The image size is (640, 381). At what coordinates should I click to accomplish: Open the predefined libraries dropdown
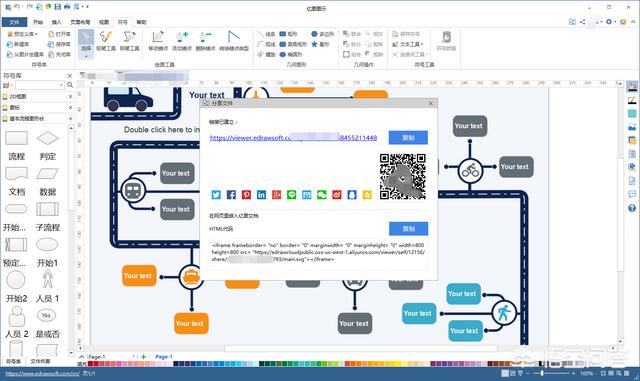click(22, 34)
